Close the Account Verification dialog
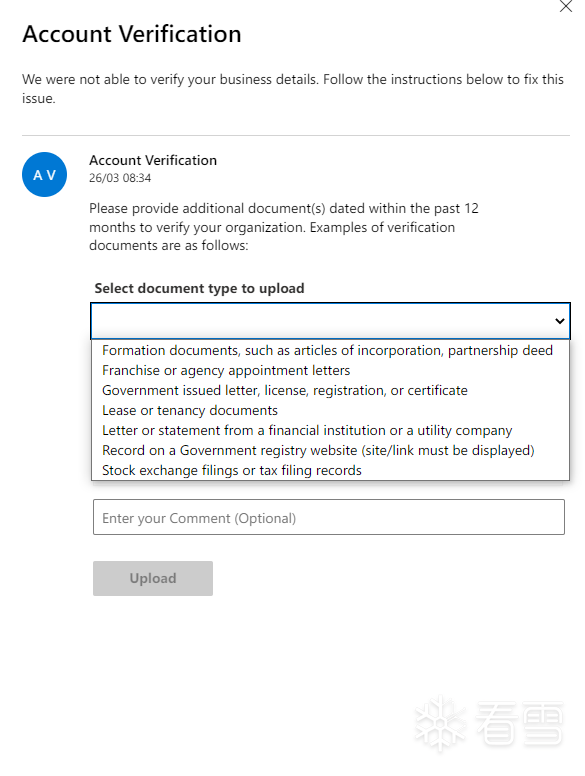This screenshot has width=585, height=776. point(565,6)
